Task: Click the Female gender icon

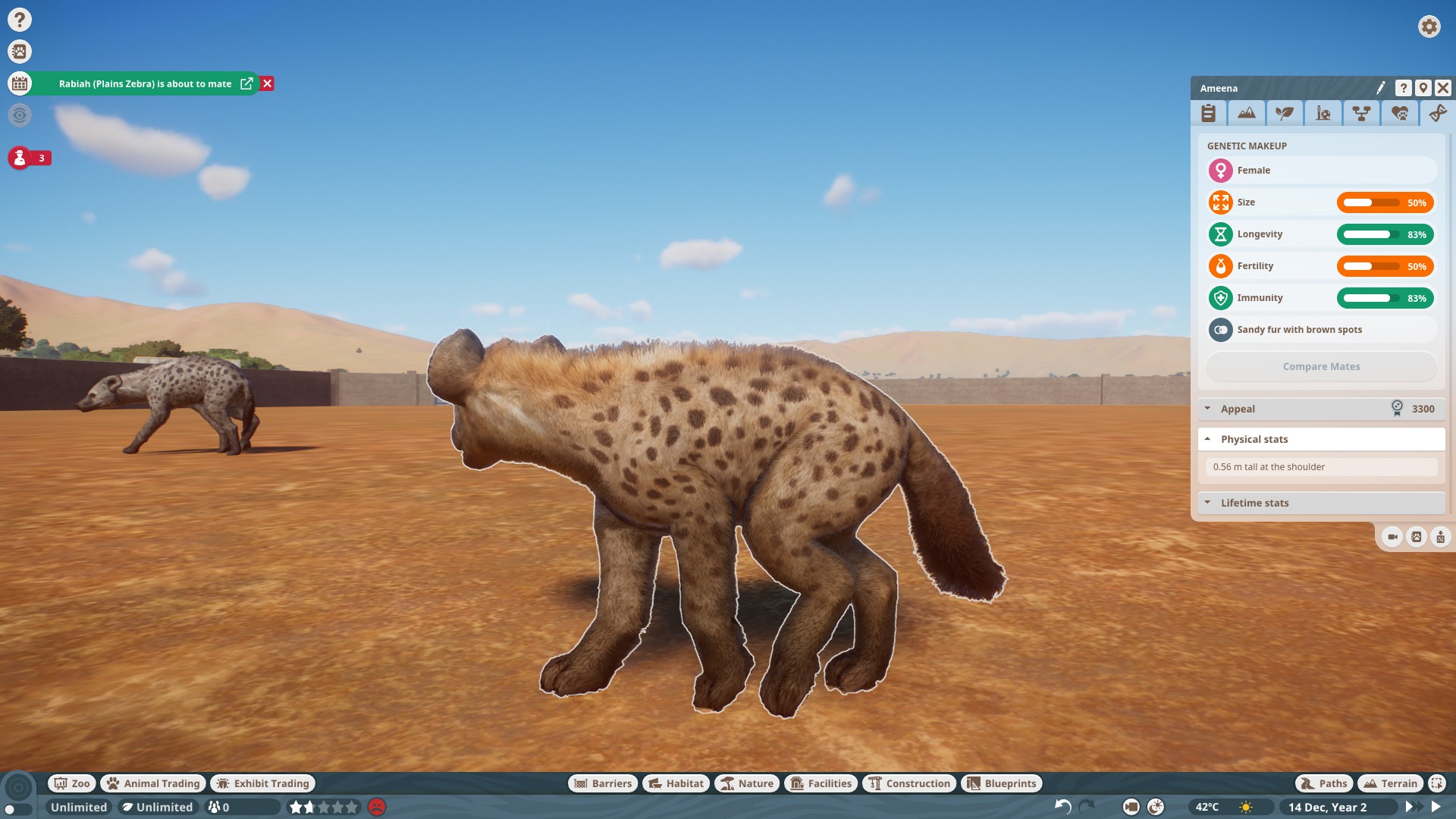Action: [1221, 171]
